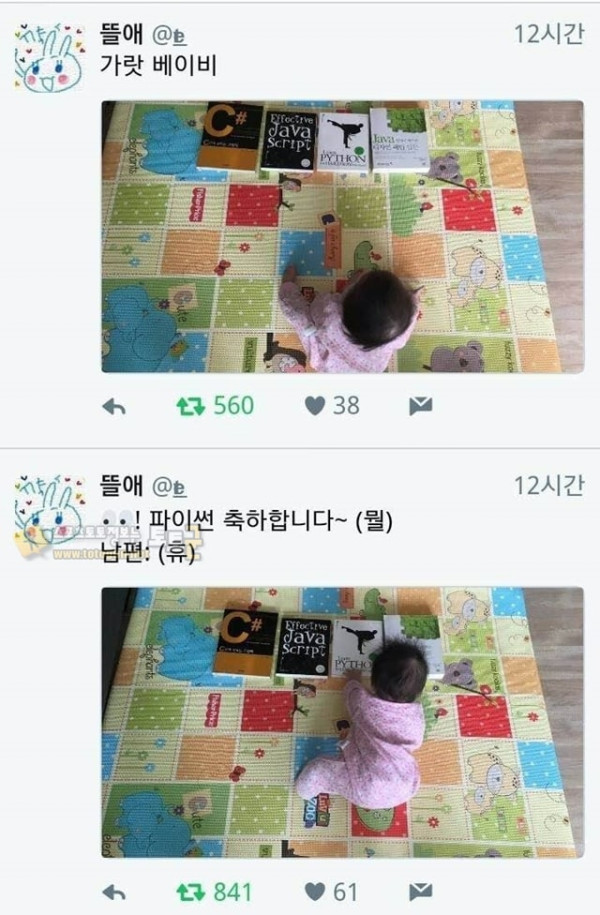This screenshot has width=600, height=915.
Task: Open the first tweet's baby and books photo
Action: 343,237
